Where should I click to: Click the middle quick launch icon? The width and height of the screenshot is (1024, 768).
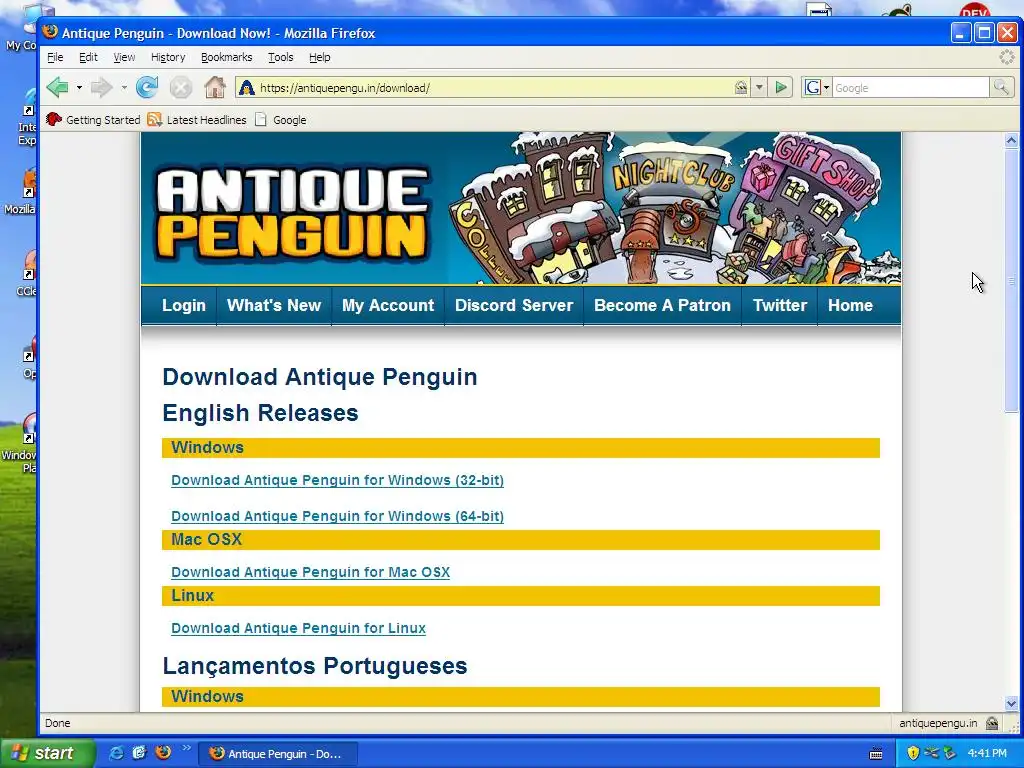click(x=139, y=753)
